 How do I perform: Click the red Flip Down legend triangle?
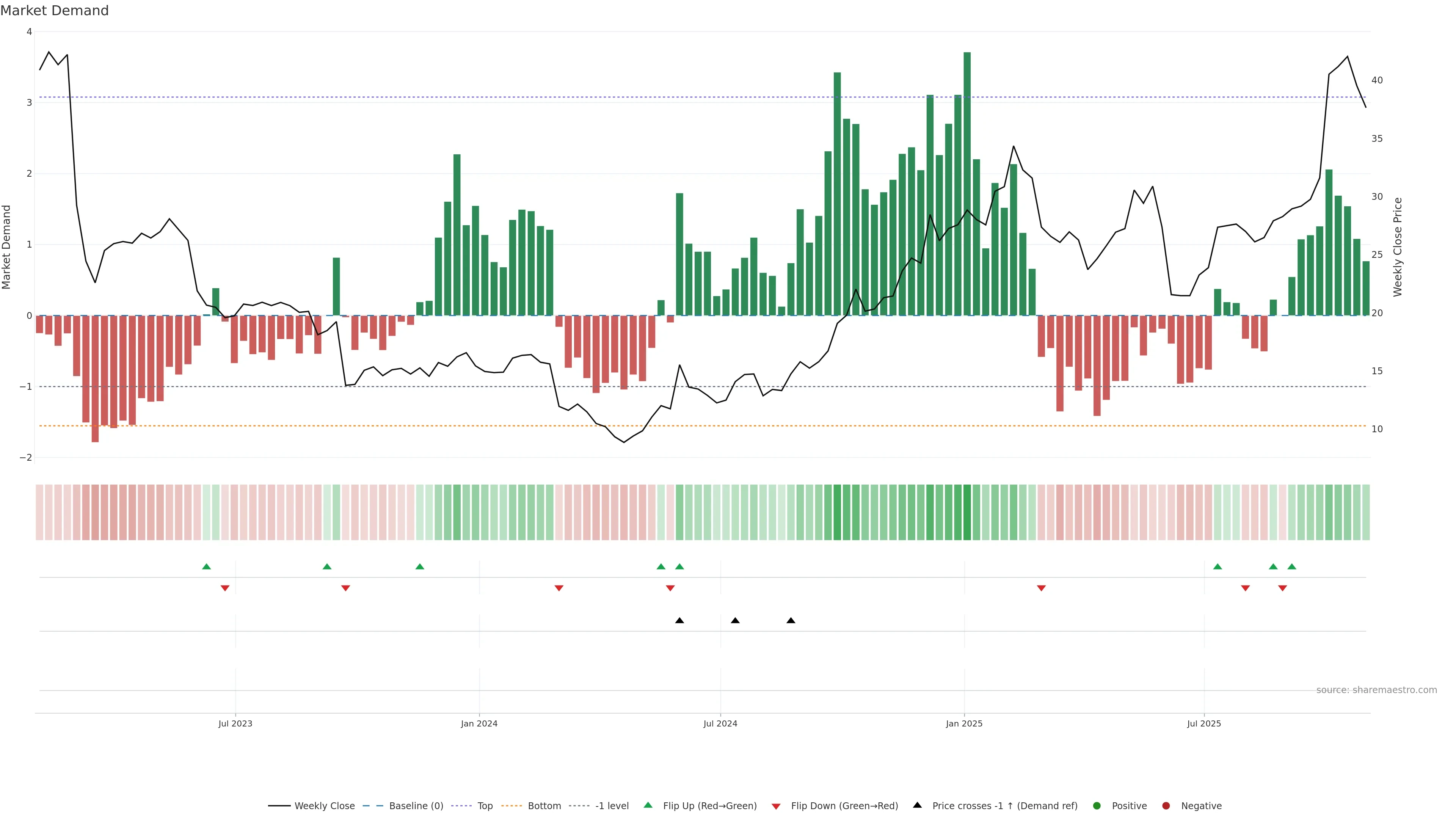pyautogui.click(x=776, y=806)
